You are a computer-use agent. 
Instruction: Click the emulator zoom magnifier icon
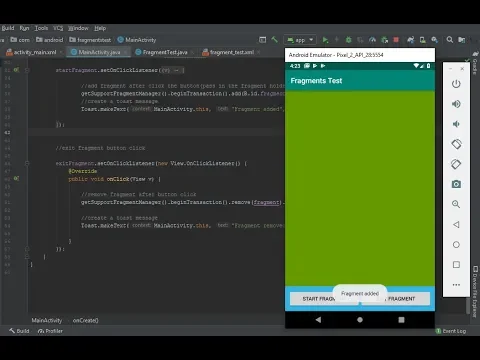pos(456,204)
